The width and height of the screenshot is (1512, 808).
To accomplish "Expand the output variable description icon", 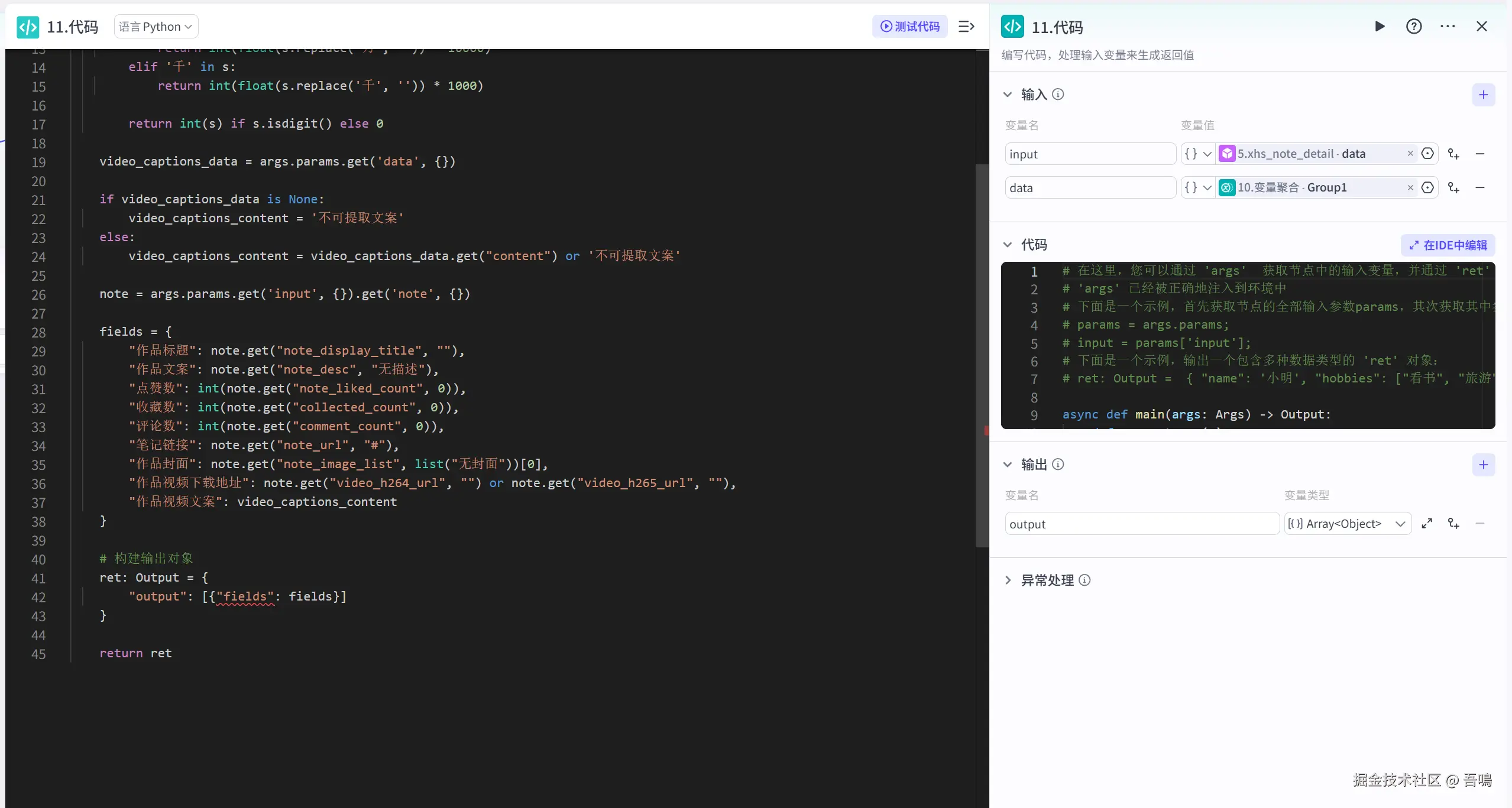I will (x=1427, y=524).
